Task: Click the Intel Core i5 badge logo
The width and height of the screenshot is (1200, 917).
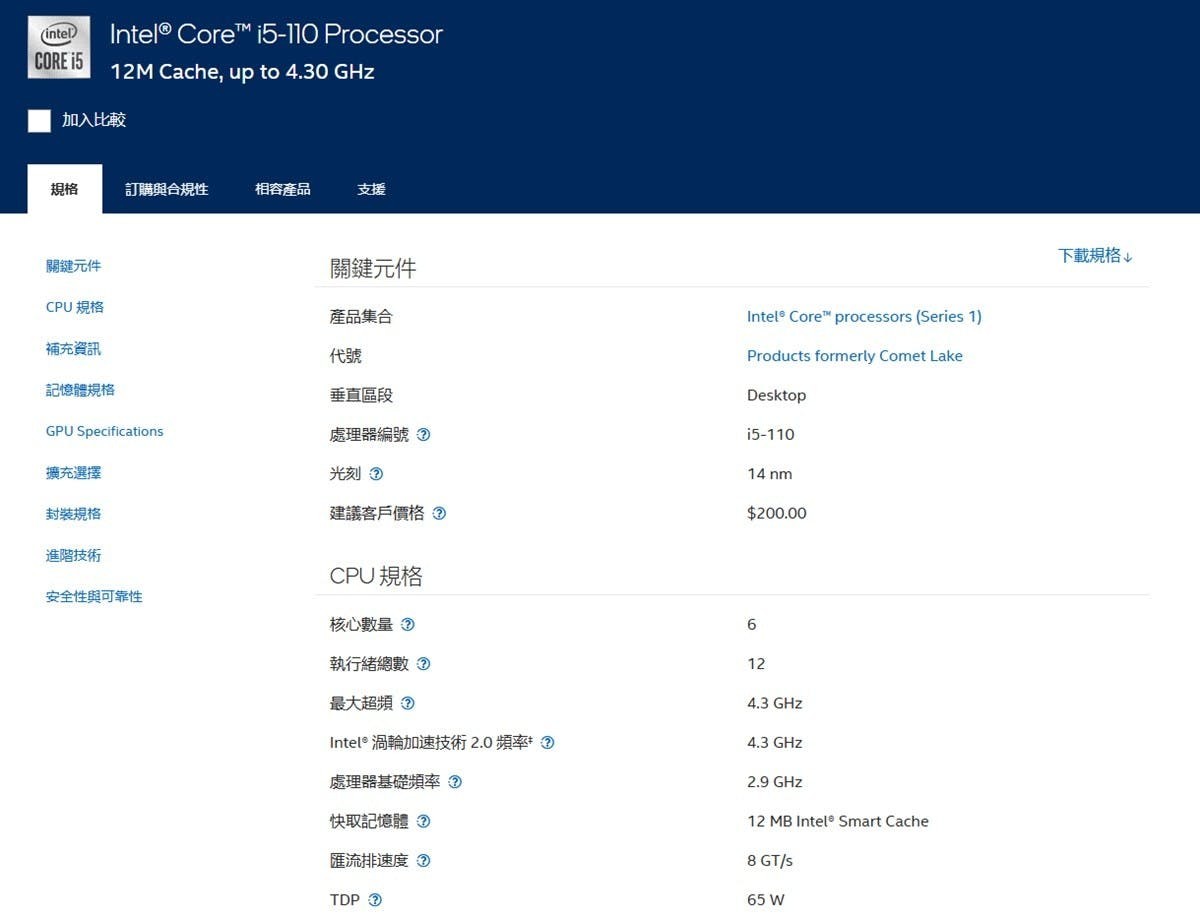Action: point(58,47)
